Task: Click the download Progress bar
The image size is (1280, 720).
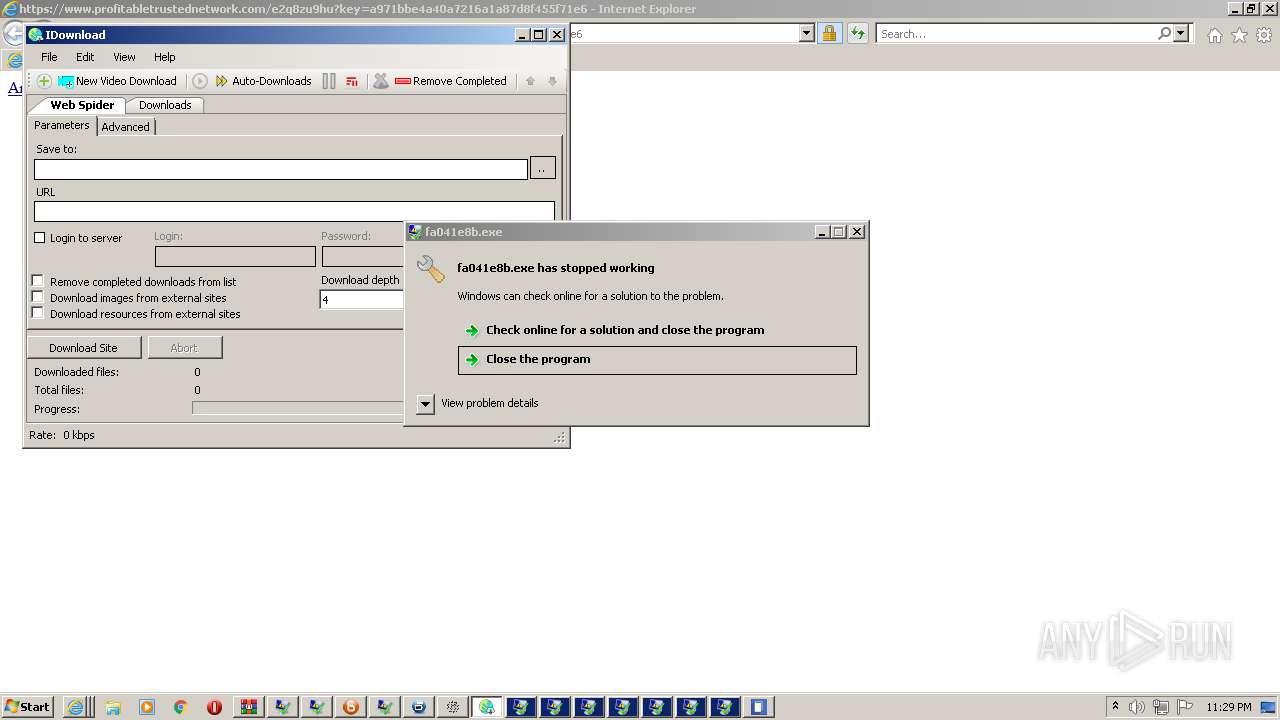Action: click(298, 408)
